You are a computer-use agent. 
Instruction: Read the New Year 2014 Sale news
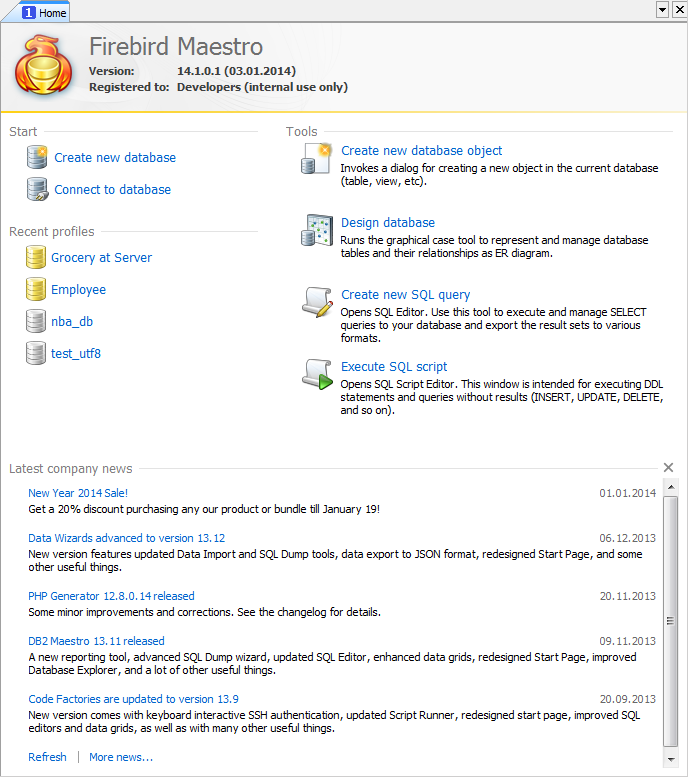pos(78,493)
